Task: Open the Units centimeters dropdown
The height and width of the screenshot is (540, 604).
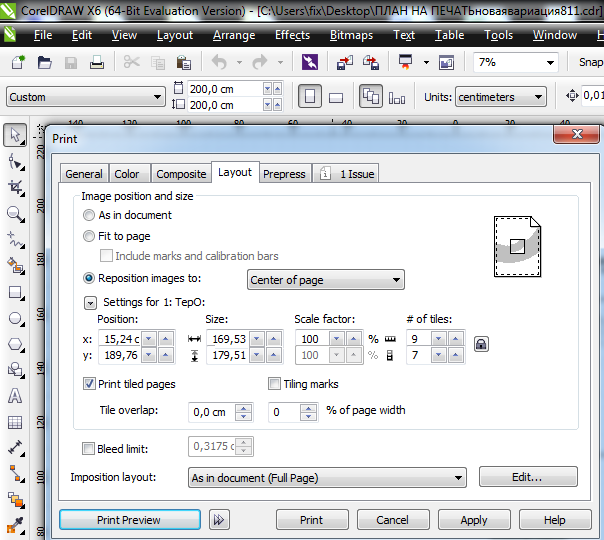Action: tap(500, 97)
